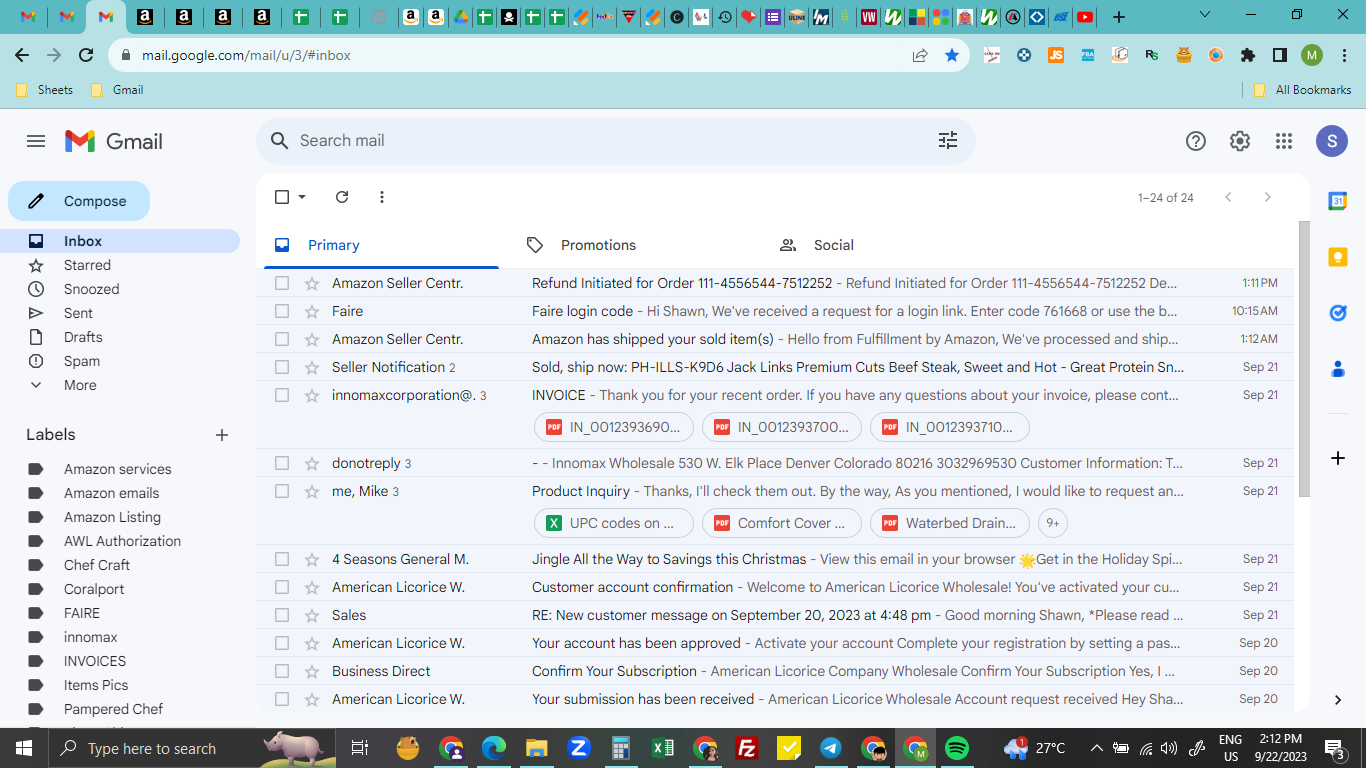
Task: Check the Seller Notification email checkbox
Action: (282, 367)
